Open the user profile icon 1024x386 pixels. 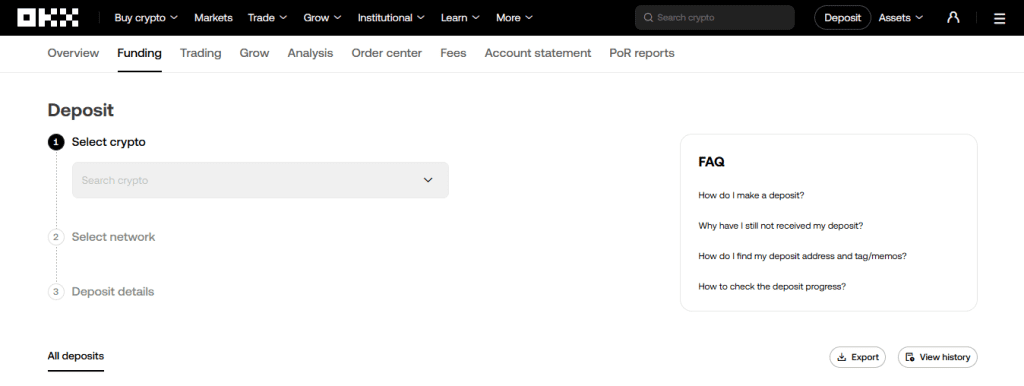point(953,18)
